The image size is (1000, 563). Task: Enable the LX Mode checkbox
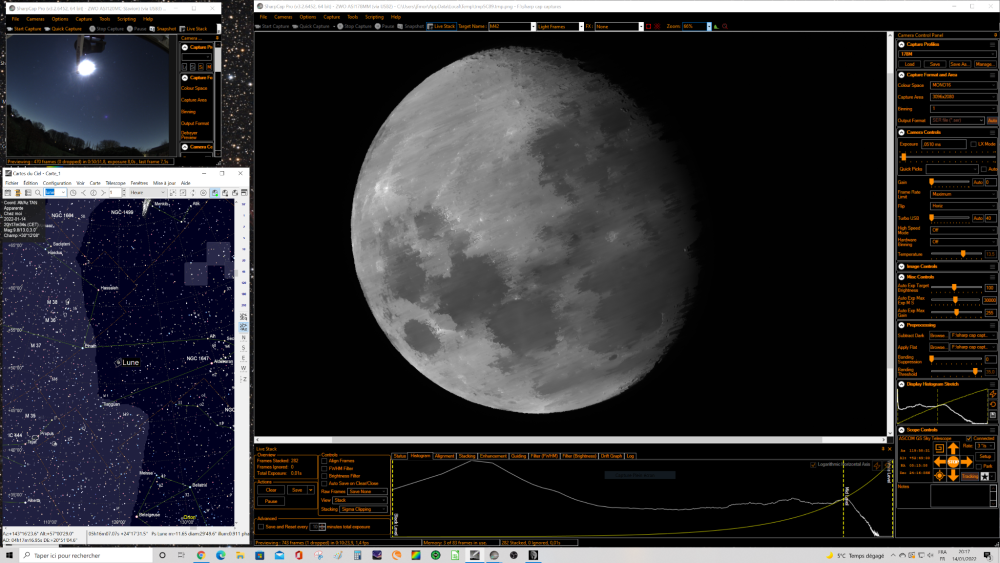[973, 144]
